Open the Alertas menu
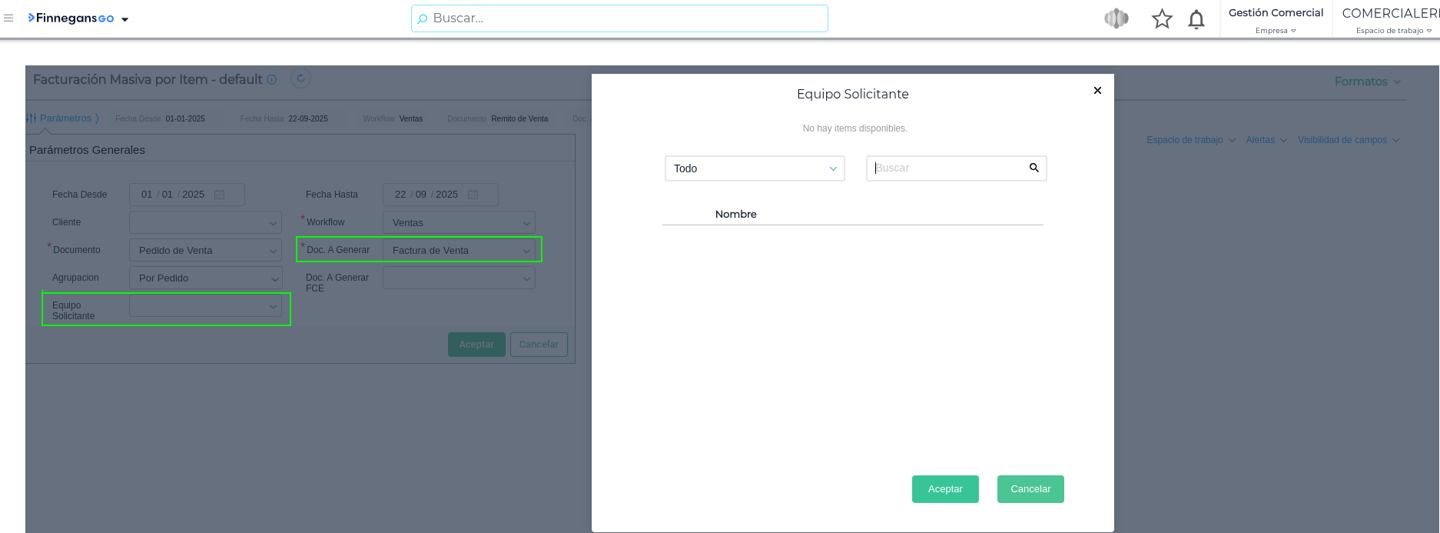The image size is (1440, 533). click(1266, 140)
